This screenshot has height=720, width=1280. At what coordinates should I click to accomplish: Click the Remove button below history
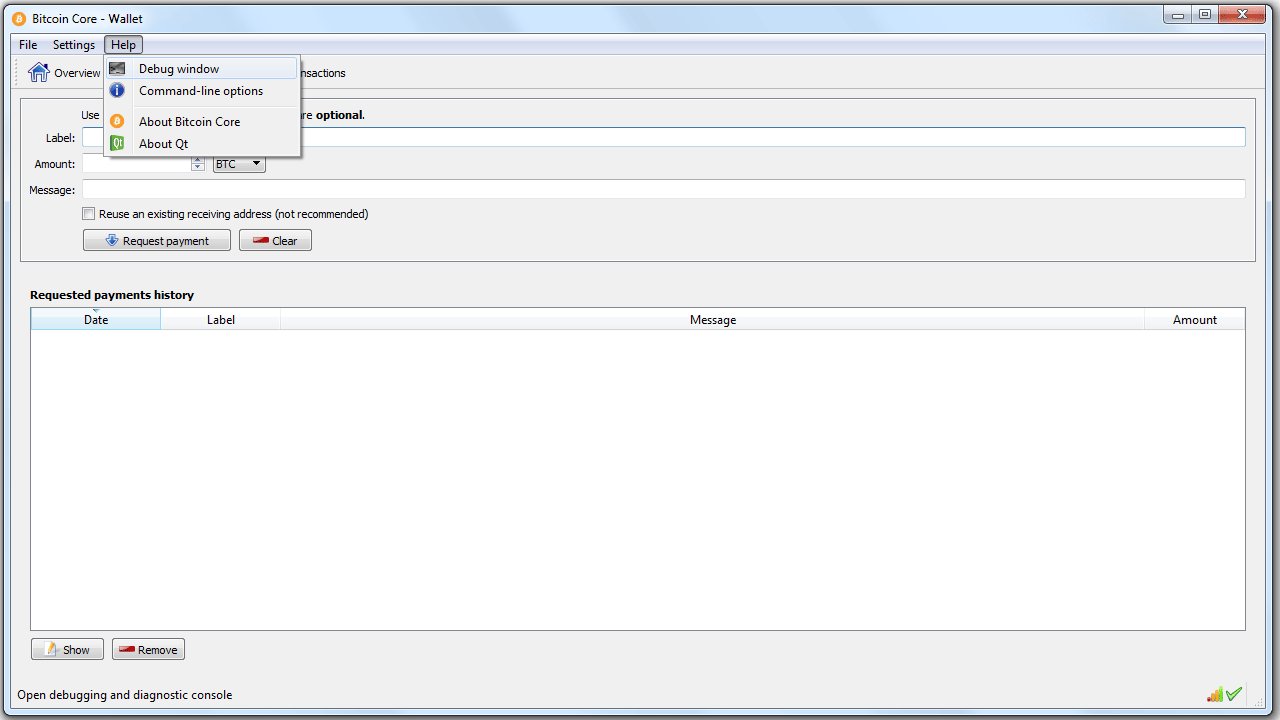coord(148,650)
